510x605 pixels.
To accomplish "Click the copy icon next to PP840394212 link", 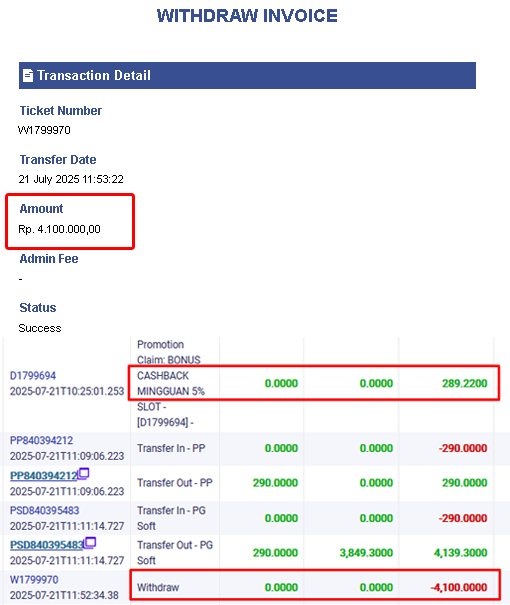I will pyautogui.click(x=84, y=473).
